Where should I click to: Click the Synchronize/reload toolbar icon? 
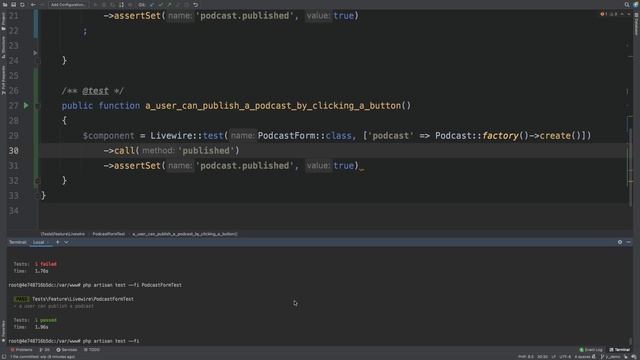point(22,4)
